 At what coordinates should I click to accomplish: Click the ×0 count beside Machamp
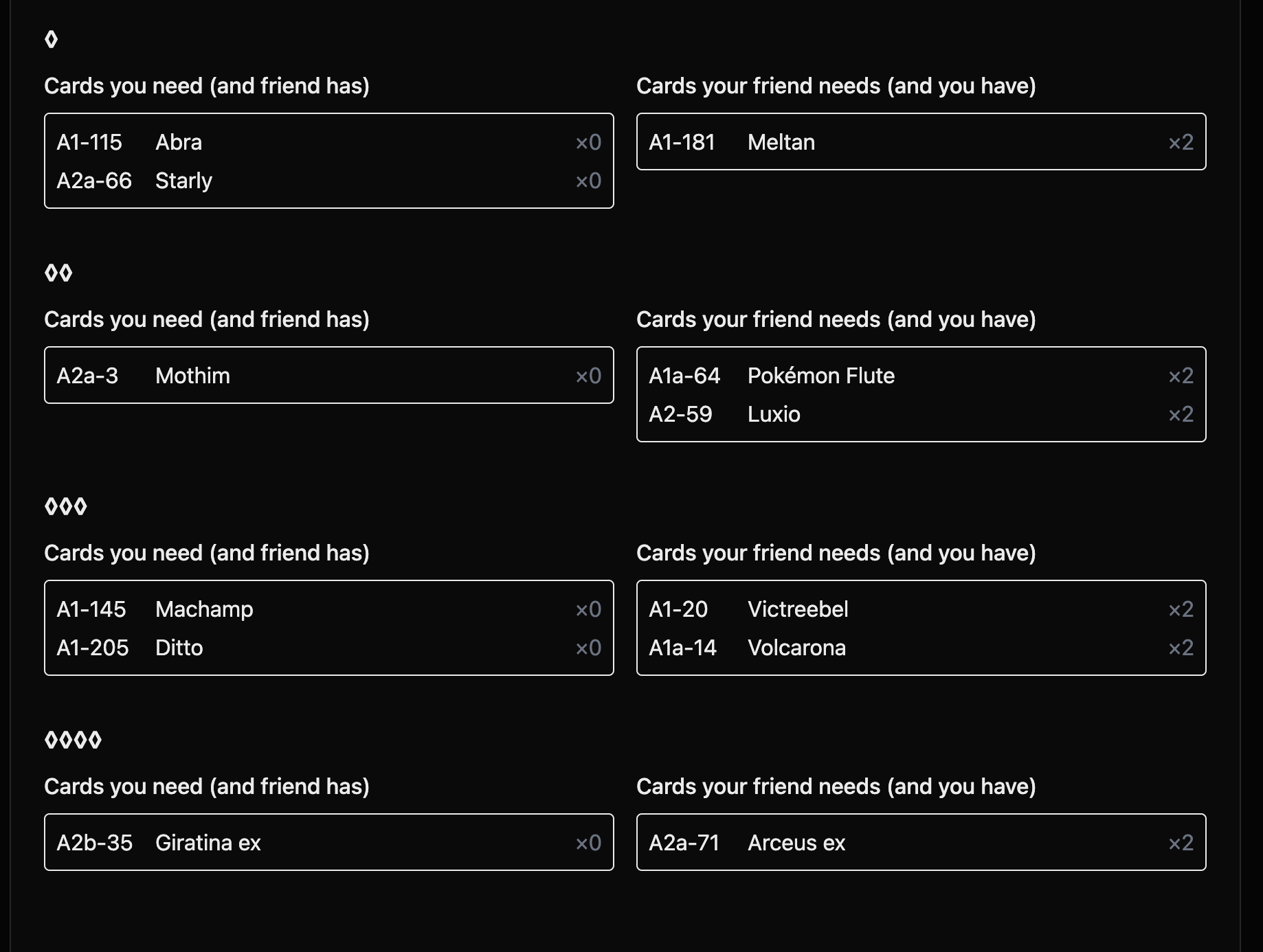pos(588,609)
